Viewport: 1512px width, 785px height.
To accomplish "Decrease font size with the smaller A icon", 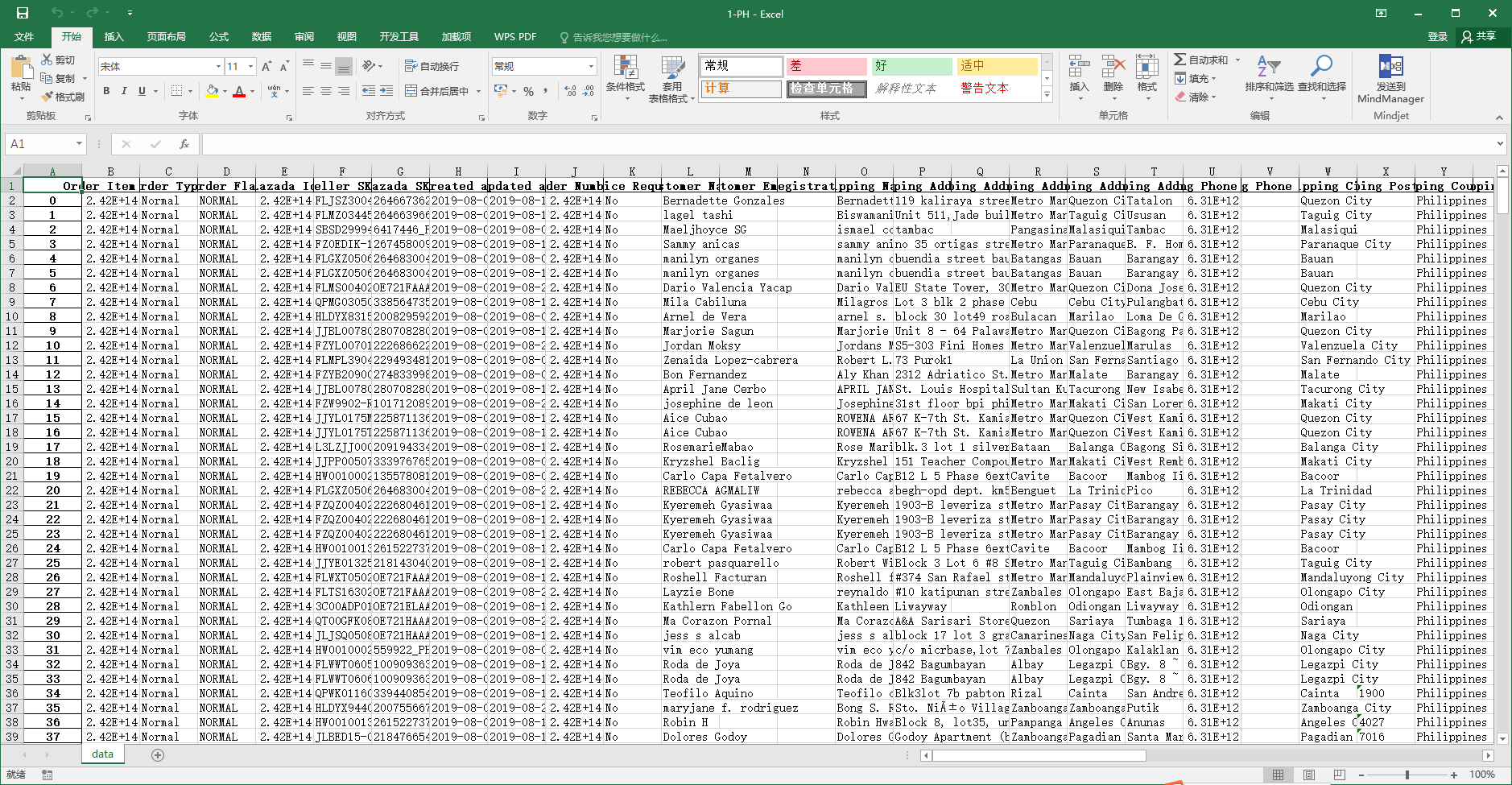I will pyautogui.click(x=284, y=66).
